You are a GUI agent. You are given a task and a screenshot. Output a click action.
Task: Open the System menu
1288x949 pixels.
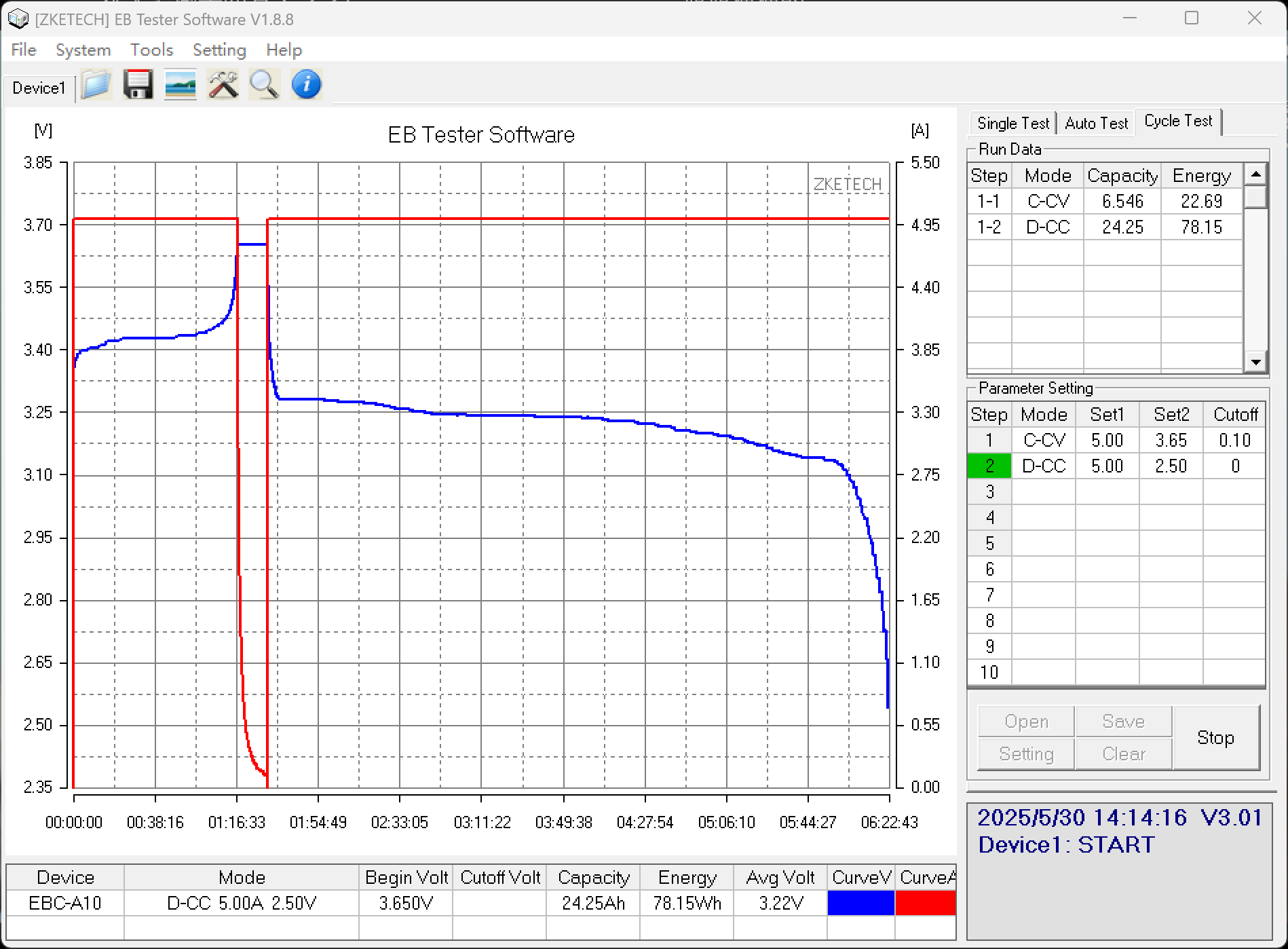click(x=83, y=50)
